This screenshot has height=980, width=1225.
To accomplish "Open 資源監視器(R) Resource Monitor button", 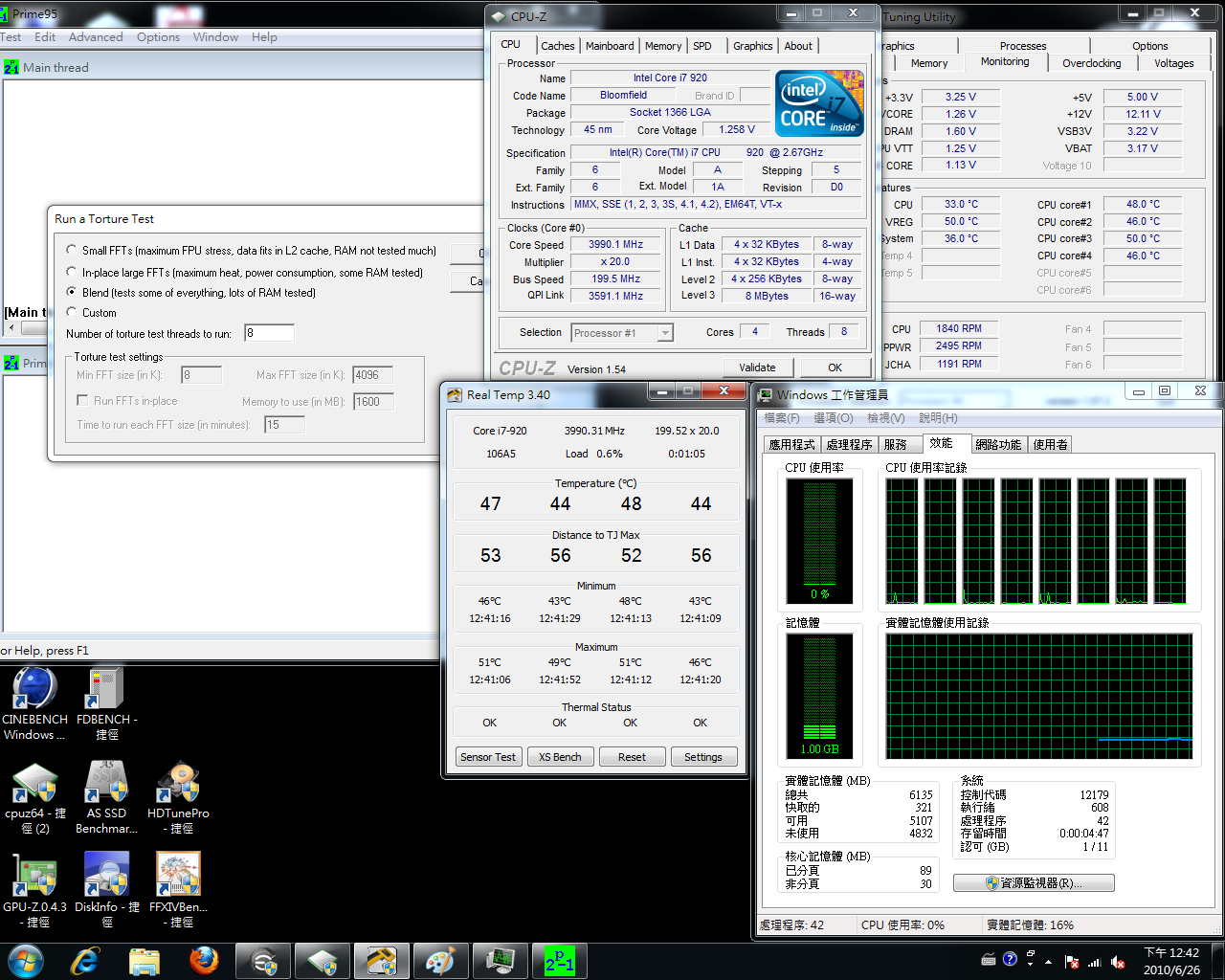I will pyautogui.click(x=1034, y=883).
